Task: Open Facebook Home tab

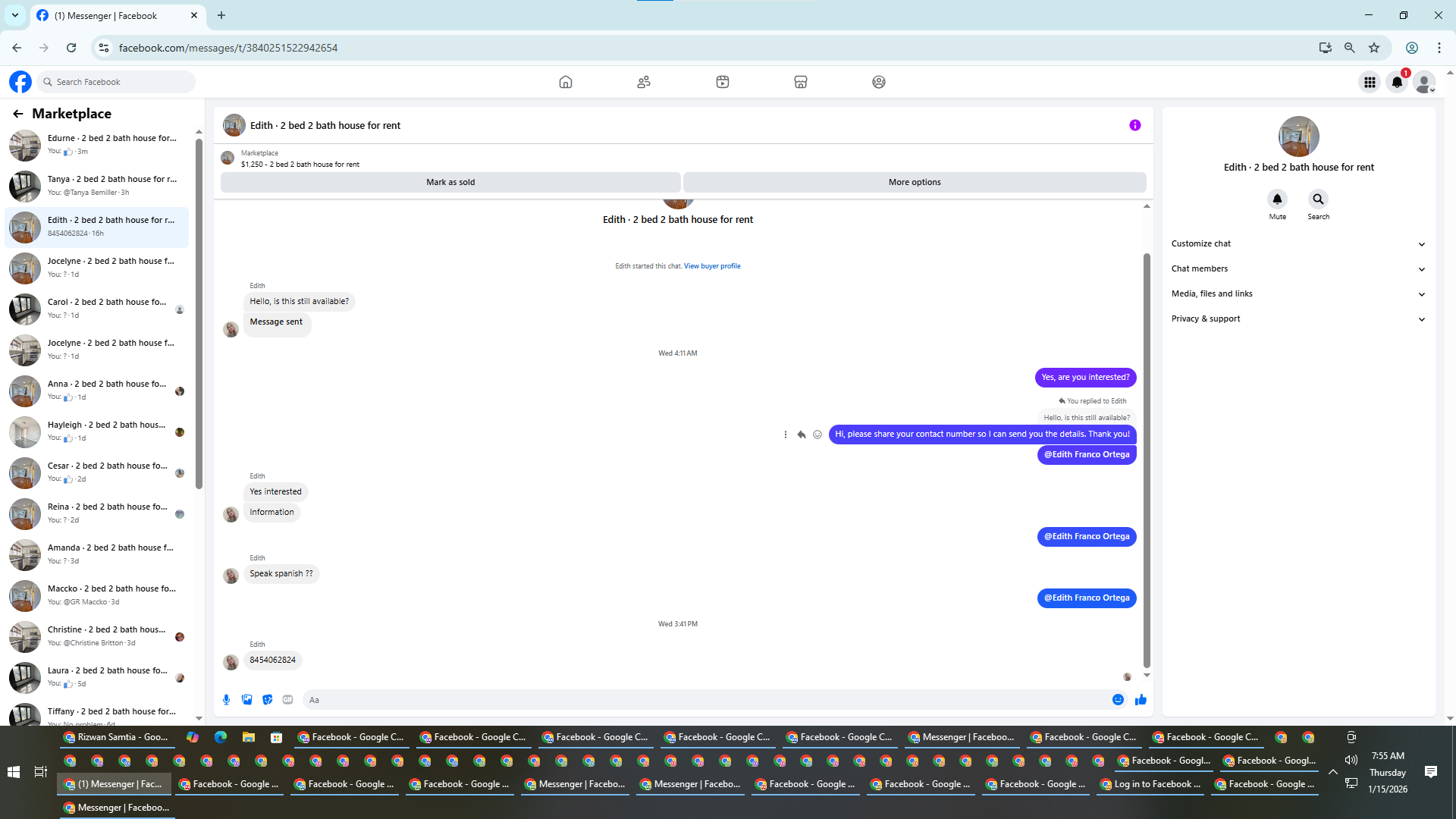Action: point(565,82)
